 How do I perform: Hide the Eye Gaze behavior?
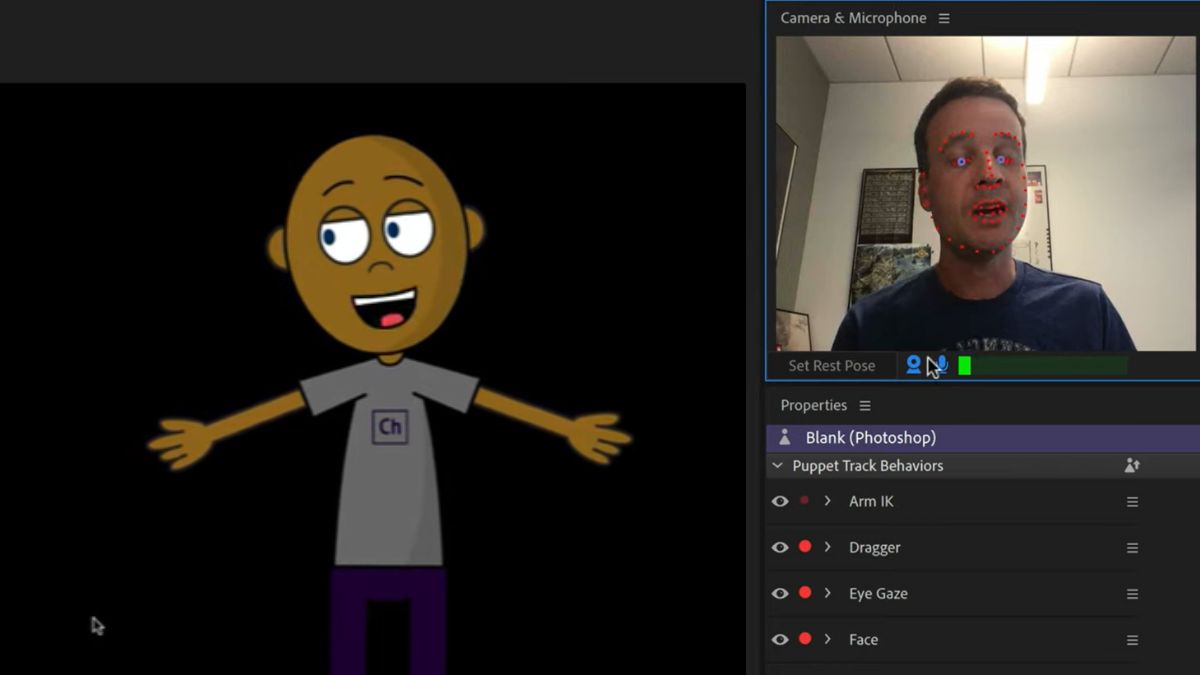(x=780, y=593)
